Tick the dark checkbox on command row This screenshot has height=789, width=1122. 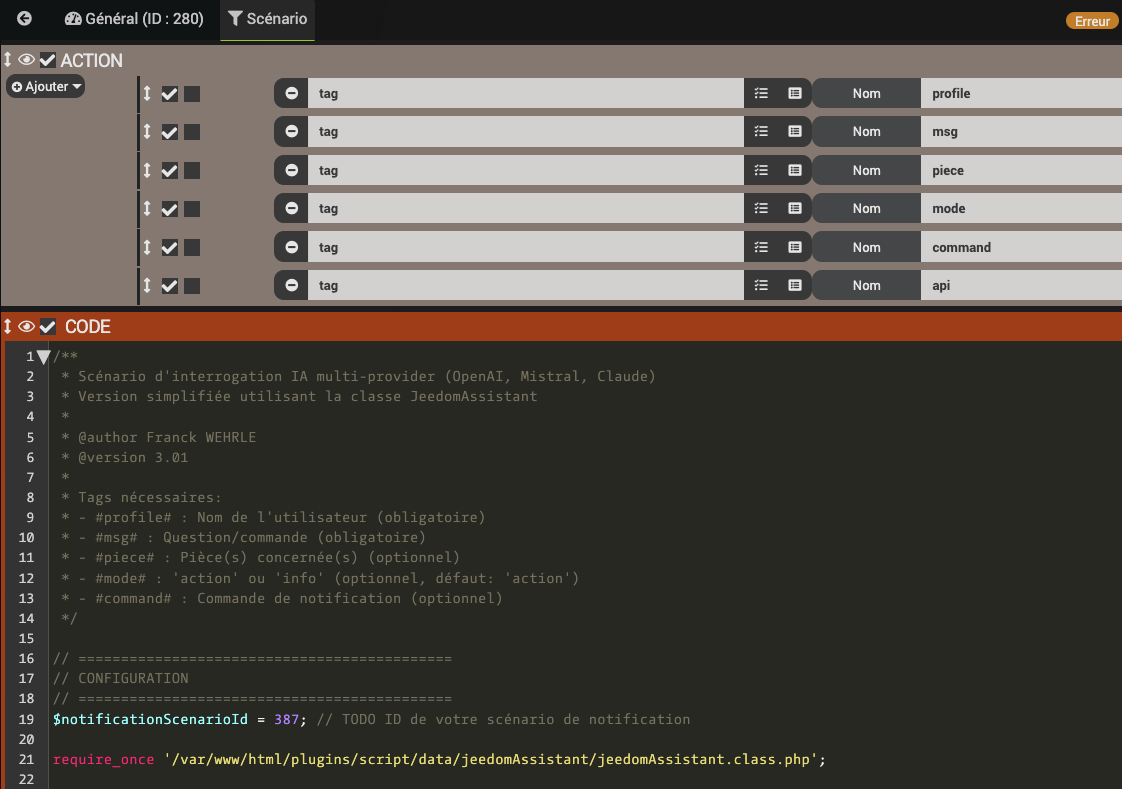click(192, 247)
